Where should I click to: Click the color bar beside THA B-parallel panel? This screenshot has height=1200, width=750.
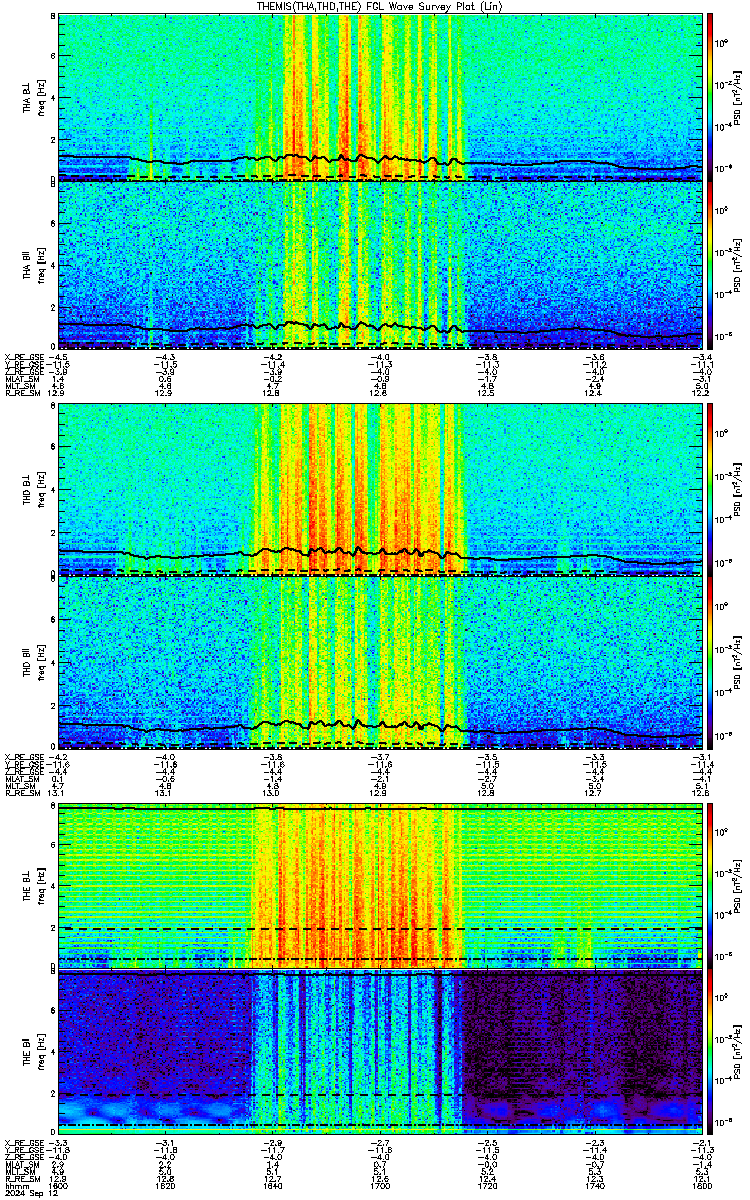710,265
